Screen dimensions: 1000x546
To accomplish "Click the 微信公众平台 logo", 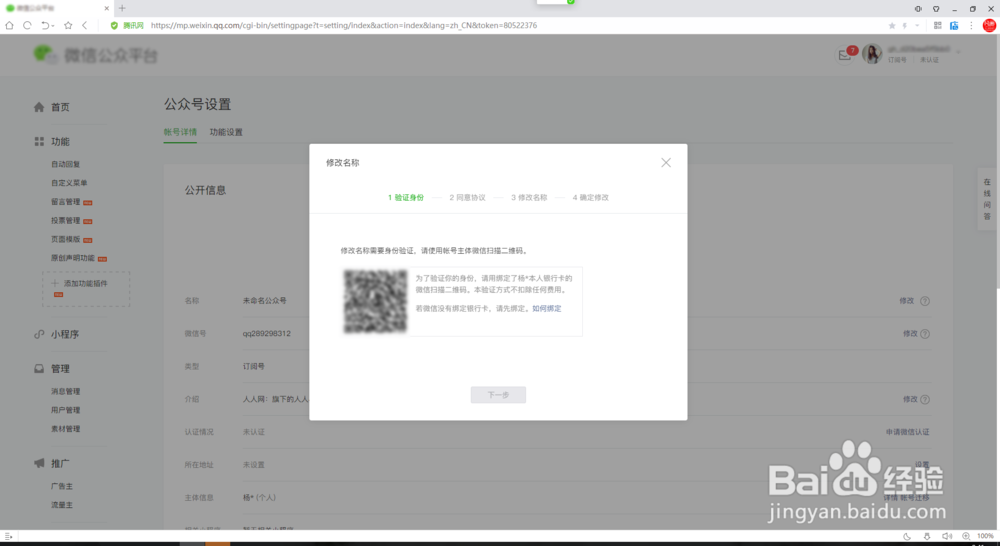I will [95, 55].
